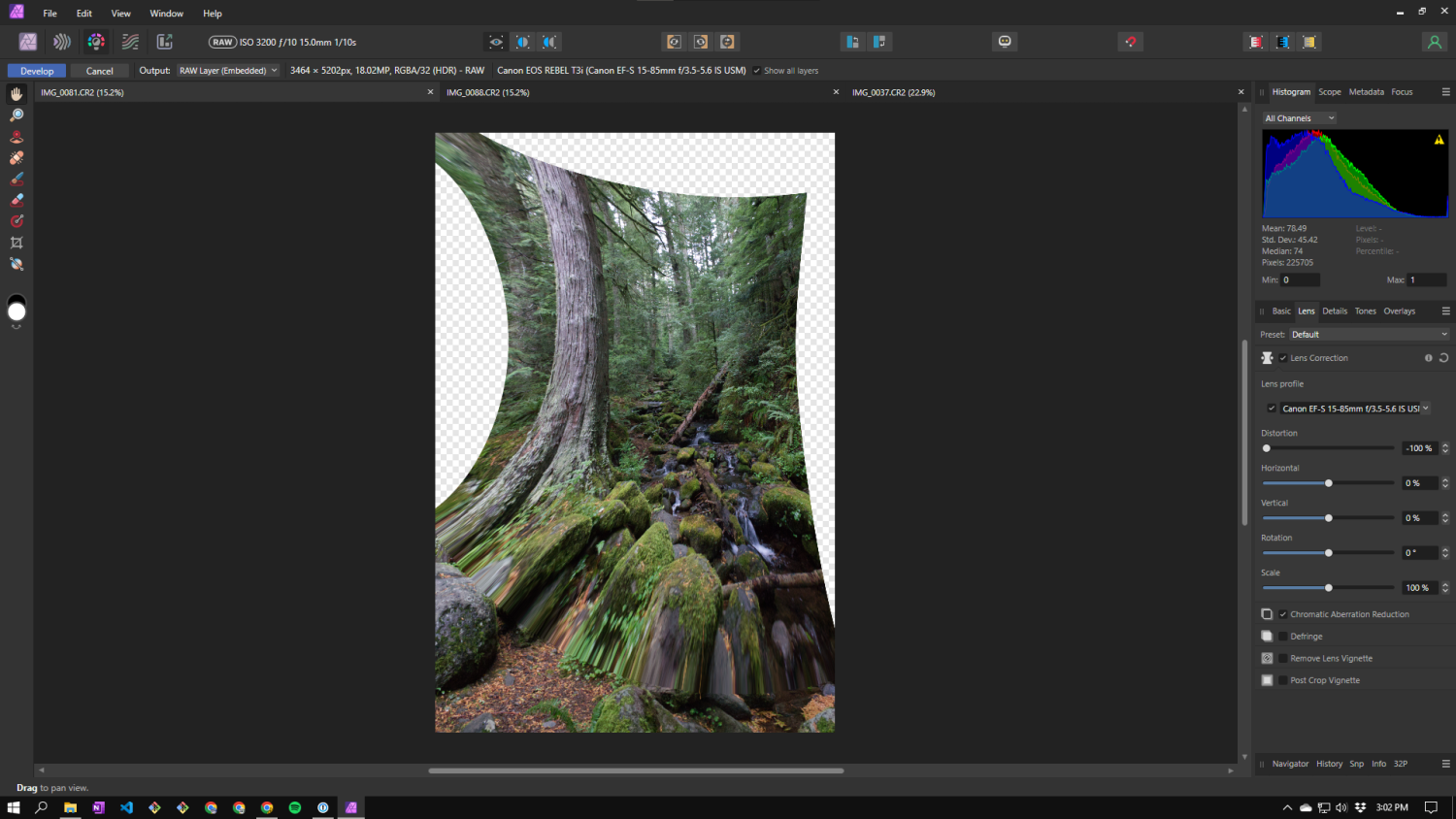Image resolution: width=1456 pixels, height=819 pixels.
Task: Pick the Blemish Removal bandage tool
Action: click(x=17, y=158)
